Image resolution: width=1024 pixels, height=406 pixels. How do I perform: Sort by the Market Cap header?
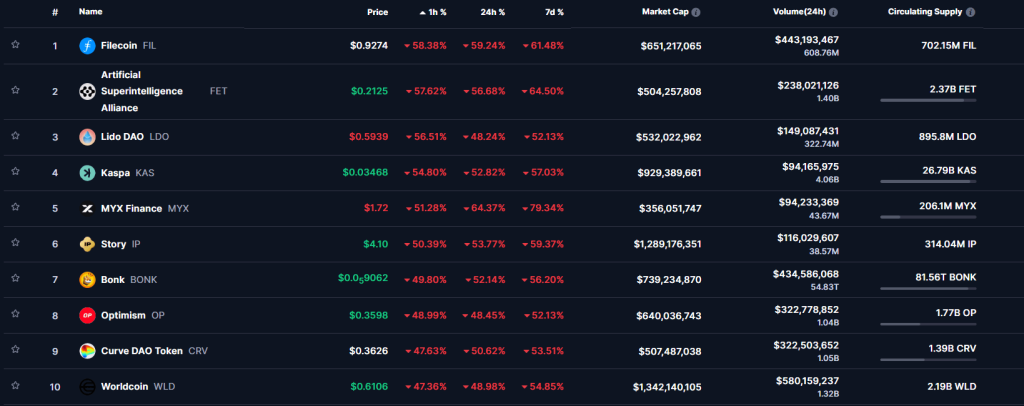tap(665, 12)
